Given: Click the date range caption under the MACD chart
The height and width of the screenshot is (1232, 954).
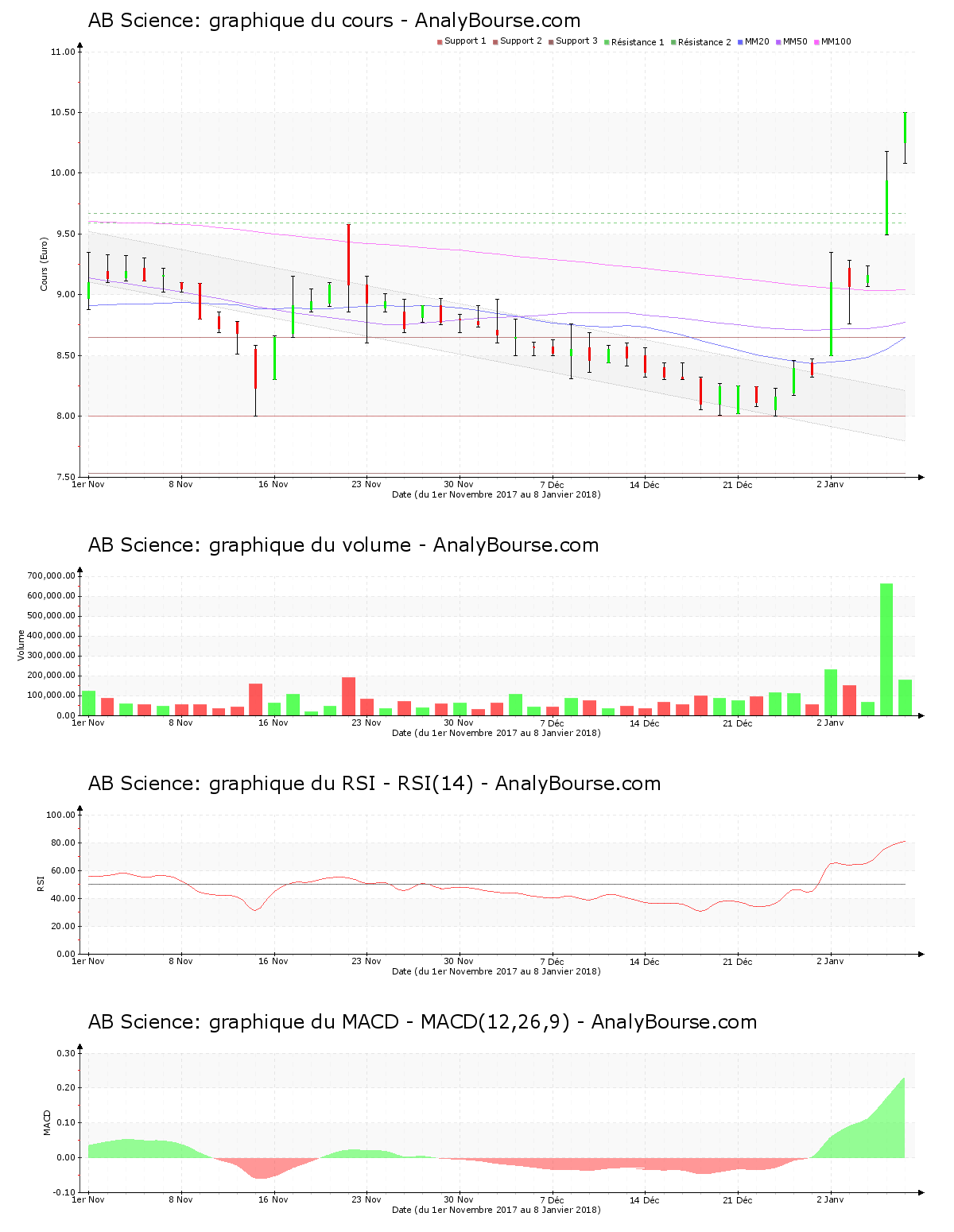Looking at the screenshot, I should point(496,1210).
